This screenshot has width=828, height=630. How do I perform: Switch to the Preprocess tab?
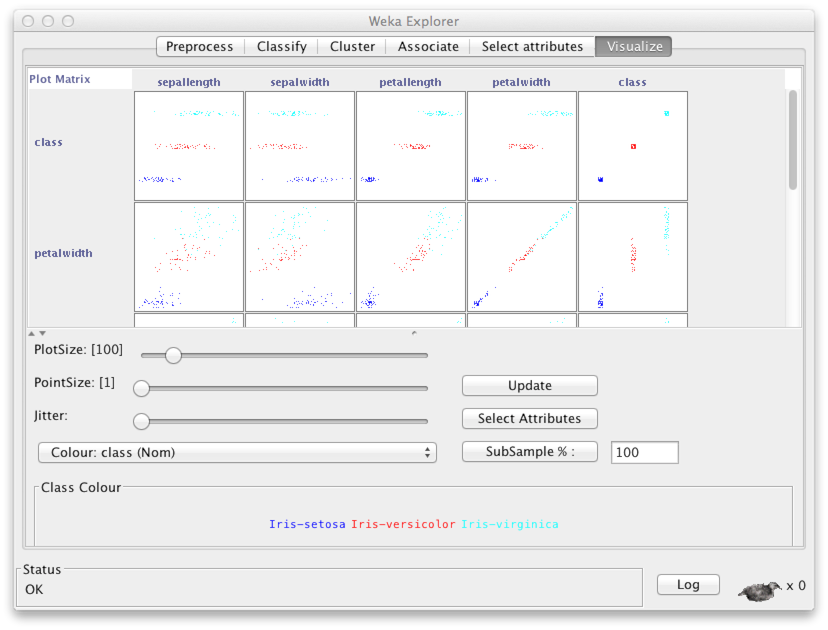point(200,46)
